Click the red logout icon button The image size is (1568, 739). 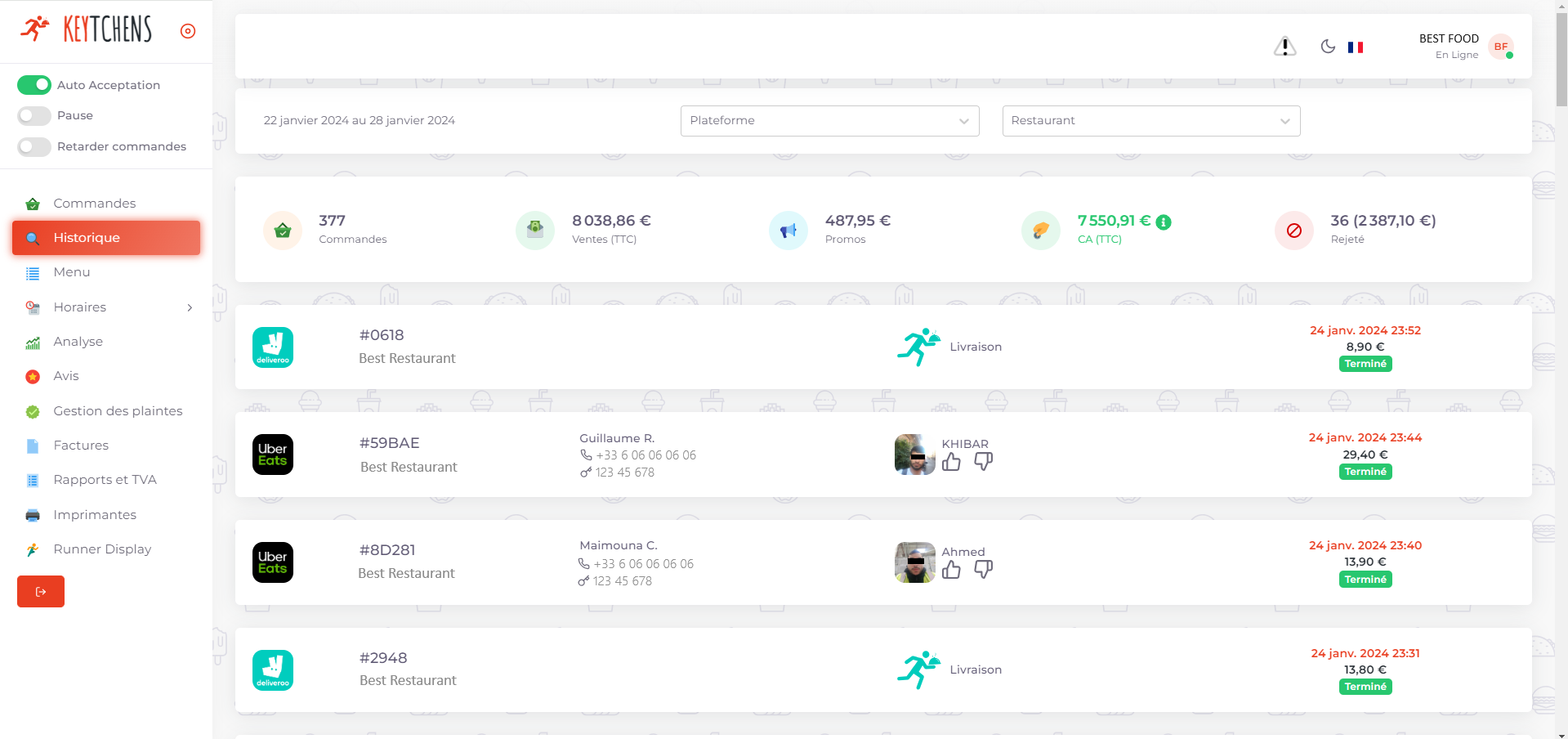click(x=41, y=592)
